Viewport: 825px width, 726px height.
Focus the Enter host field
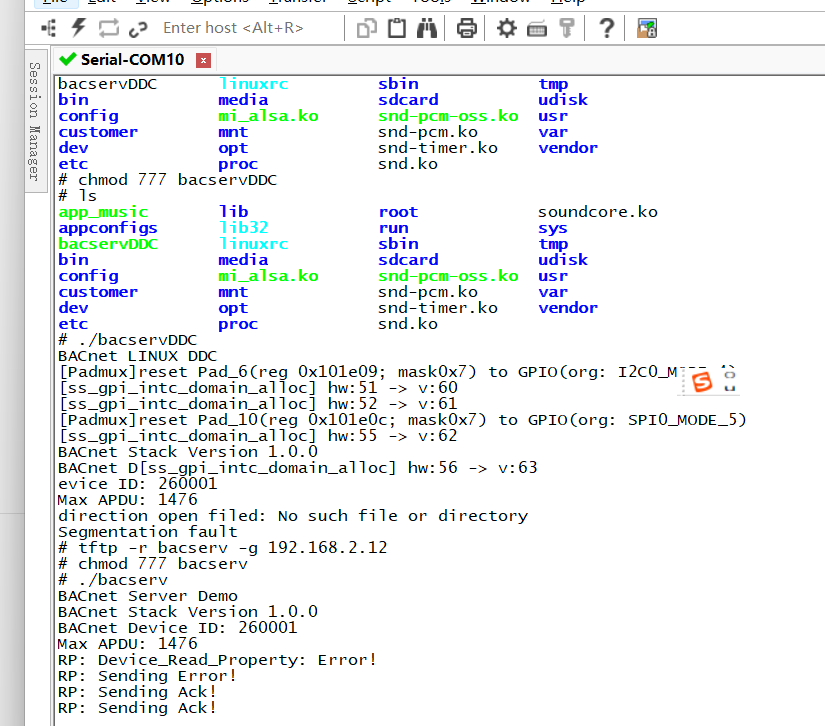pos(233,27)
